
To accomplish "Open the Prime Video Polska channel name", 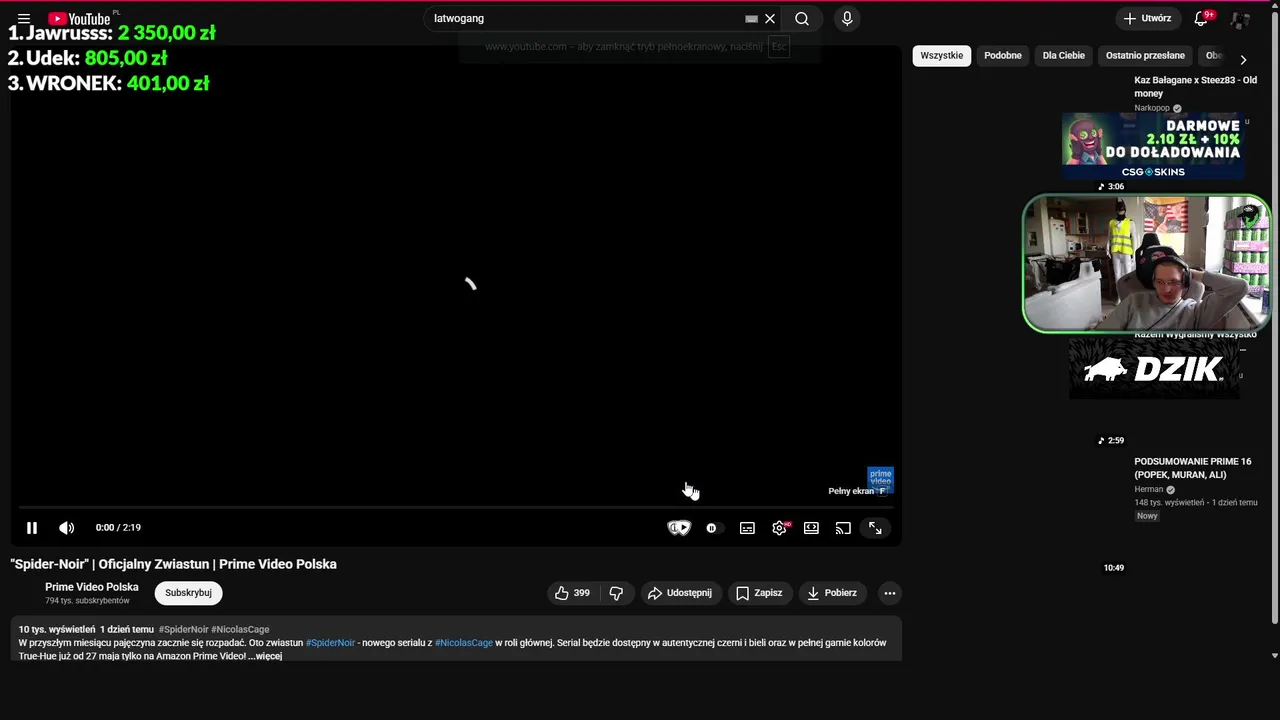I will [92, 587].
